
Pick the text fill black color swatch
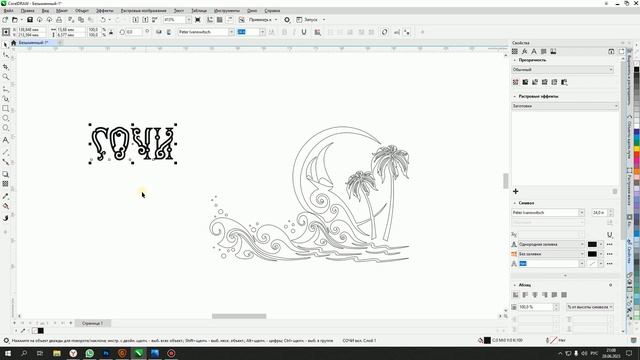(x=592, y=244)
